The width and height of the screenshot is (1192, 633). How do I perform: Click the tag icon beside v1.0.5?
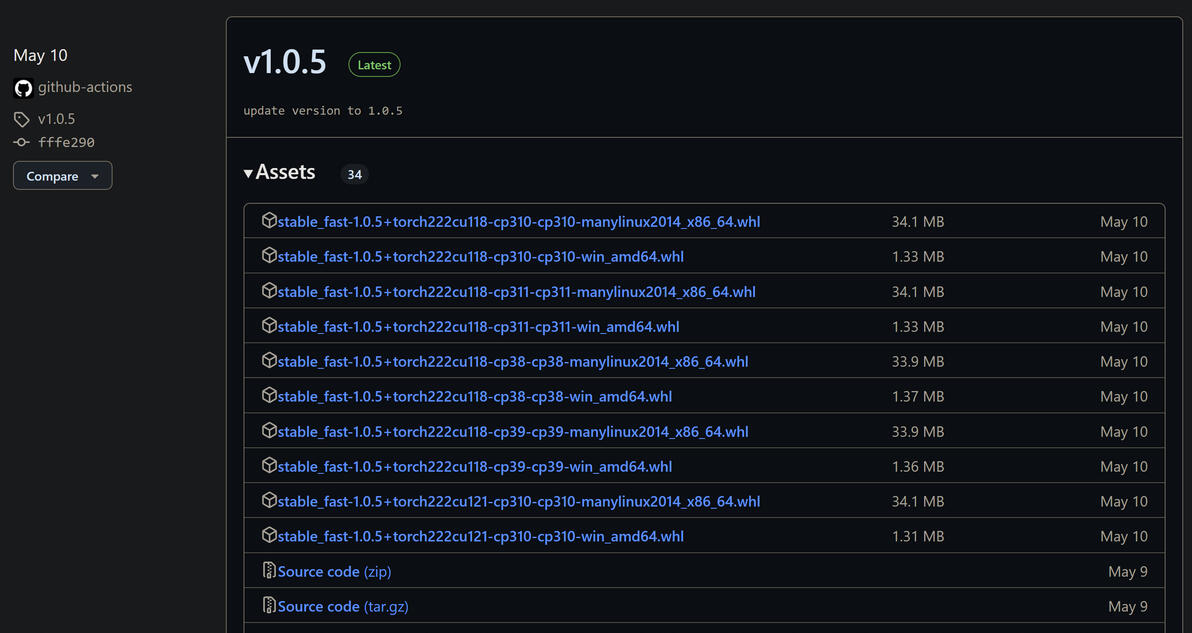point(22,119)
